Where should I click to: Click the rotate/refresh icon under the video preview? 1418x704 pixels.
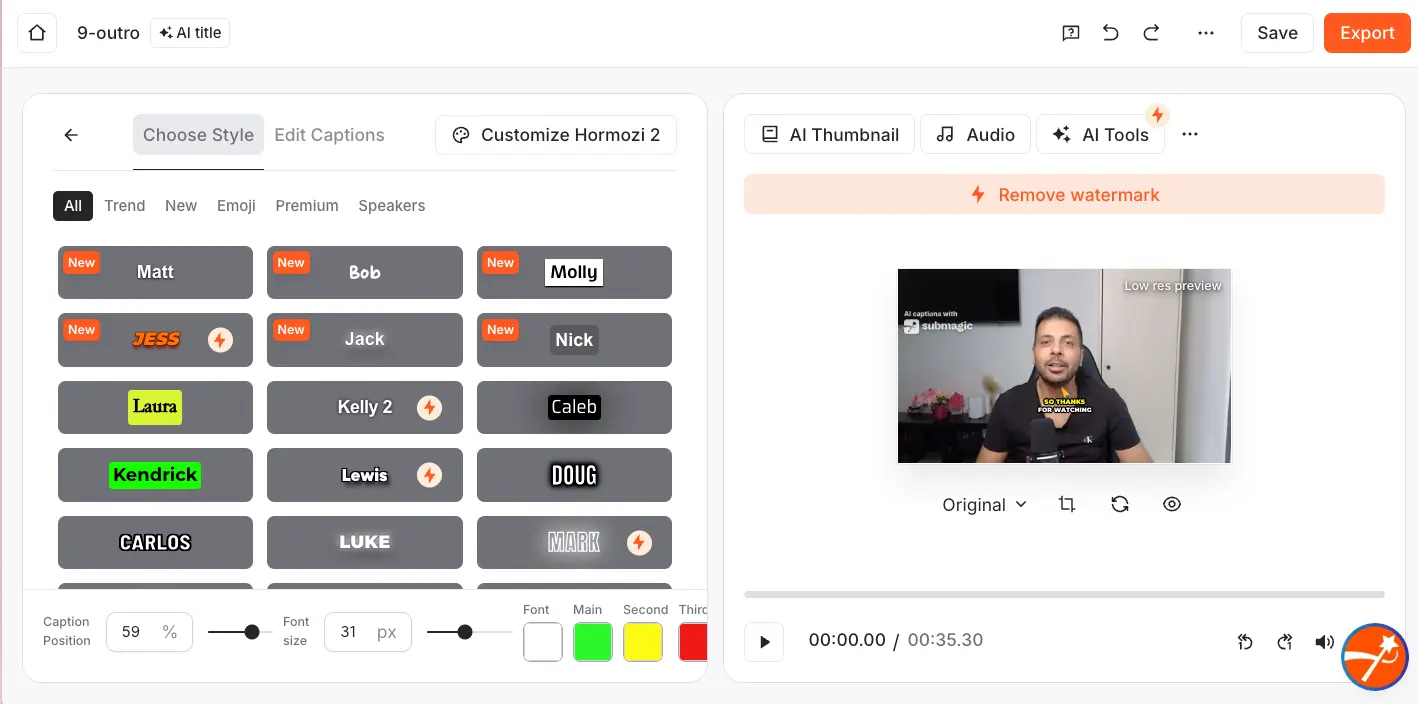click(1120, 504)
